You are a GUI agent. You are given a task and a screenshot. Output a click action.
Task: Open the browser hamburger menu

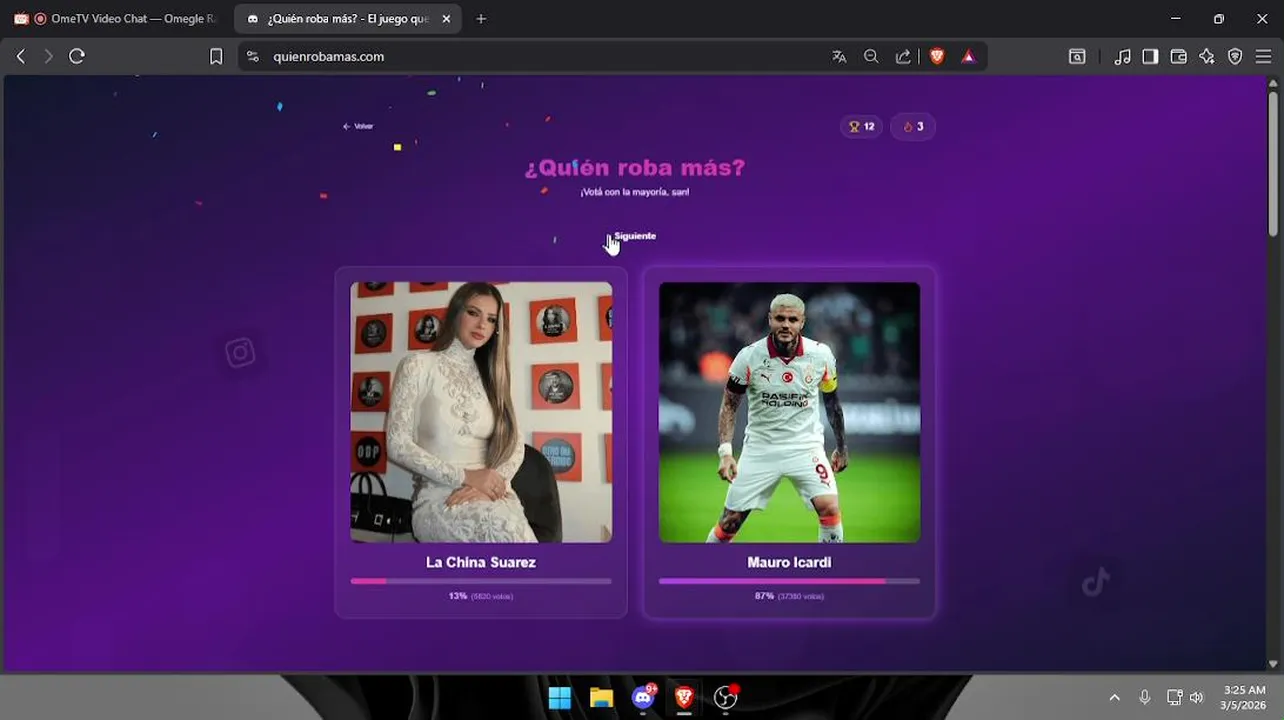point(1263,57)
